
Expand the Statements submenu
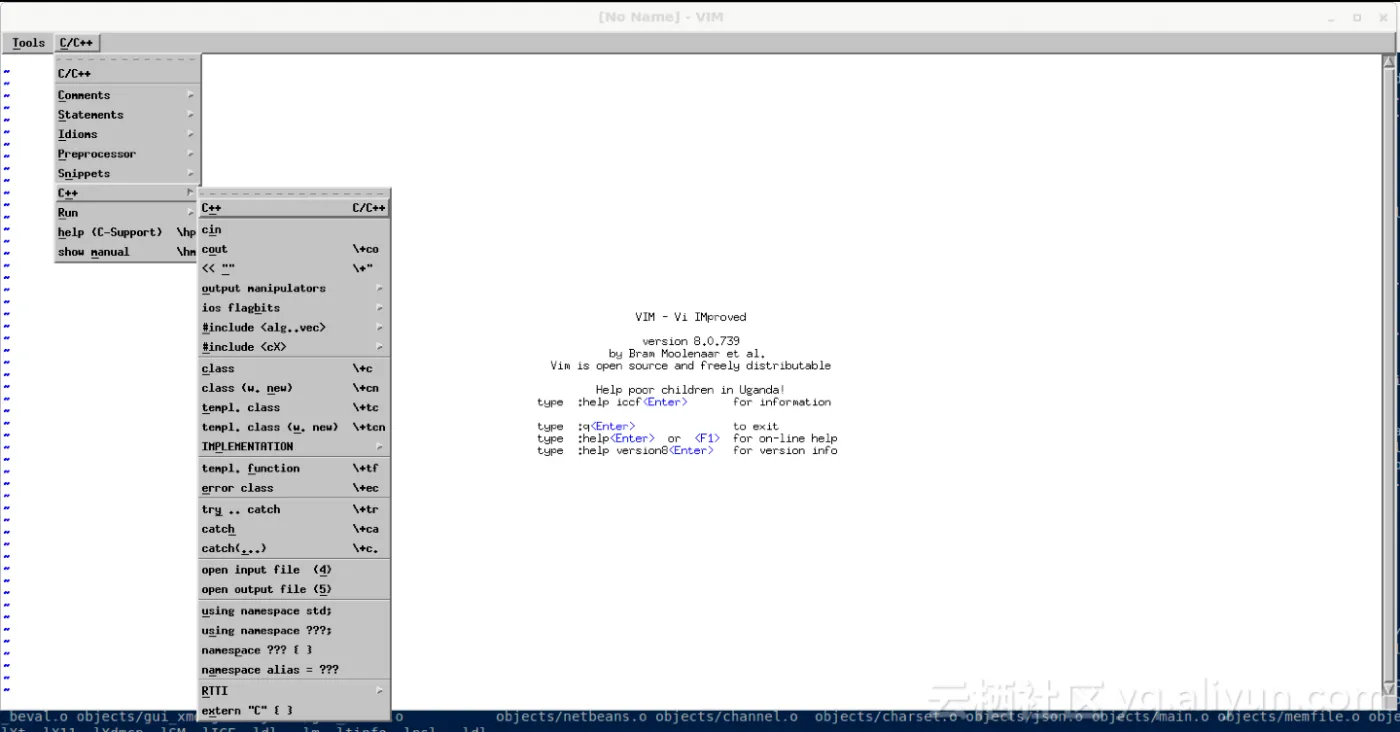(128, 115)
